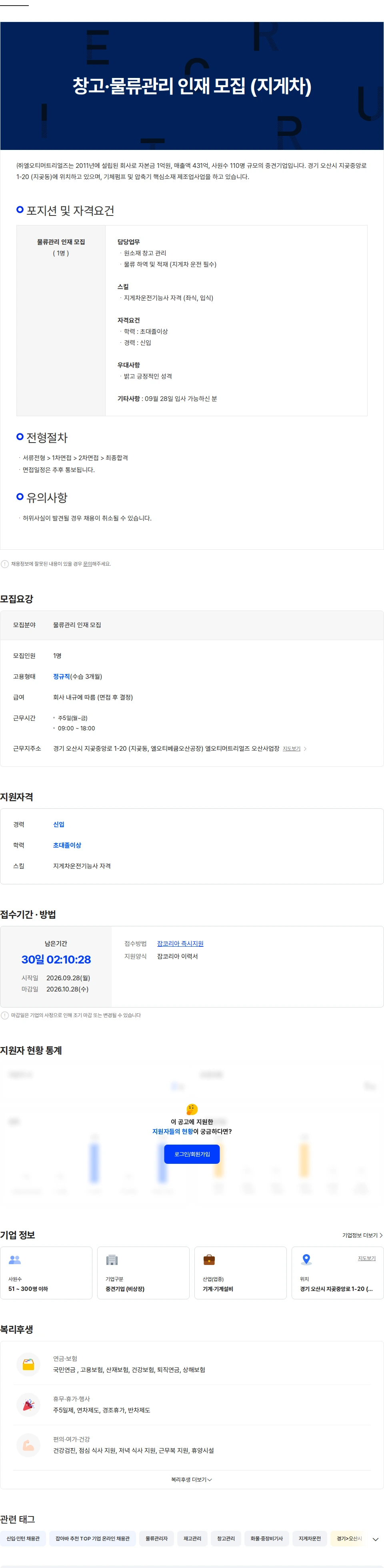Click the 신입 experience value
Screen dimensions: 384x1568
[x=58, y=824]
